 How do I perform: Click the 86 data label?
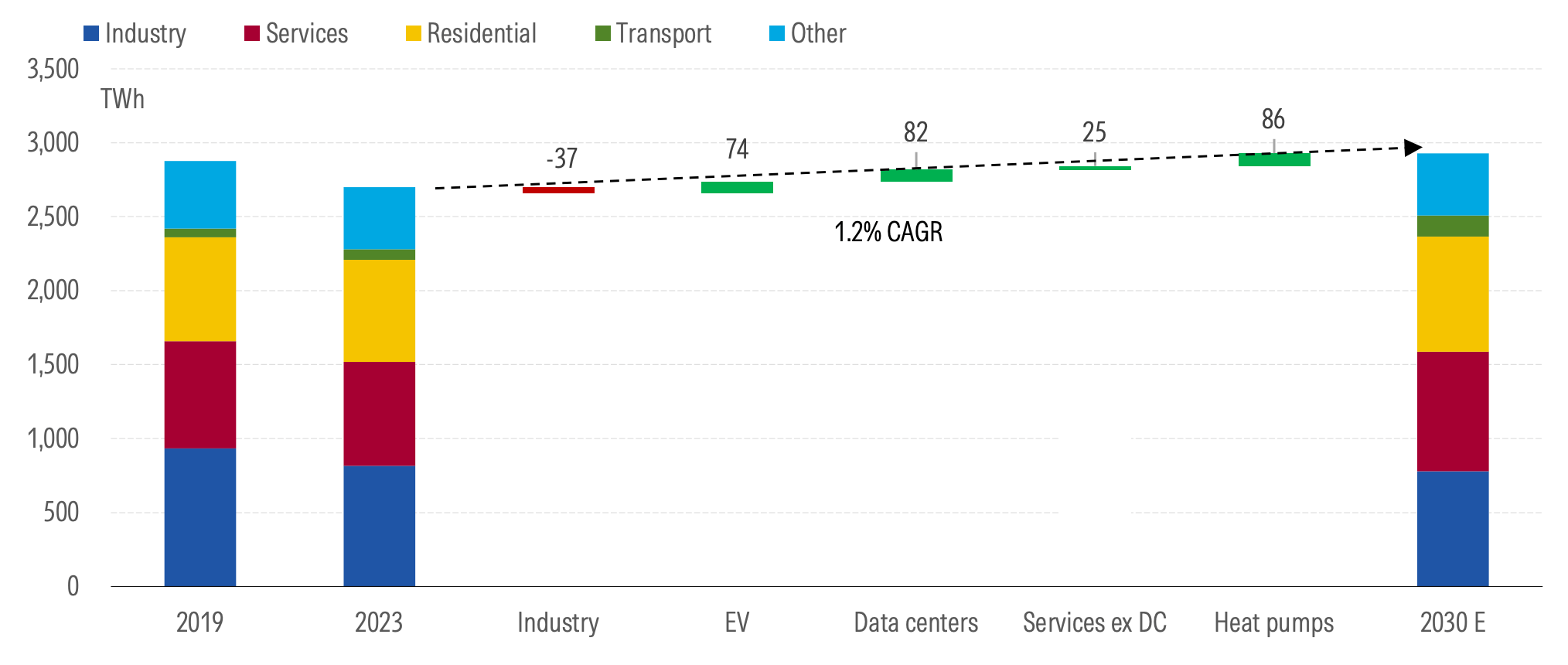1273,120
